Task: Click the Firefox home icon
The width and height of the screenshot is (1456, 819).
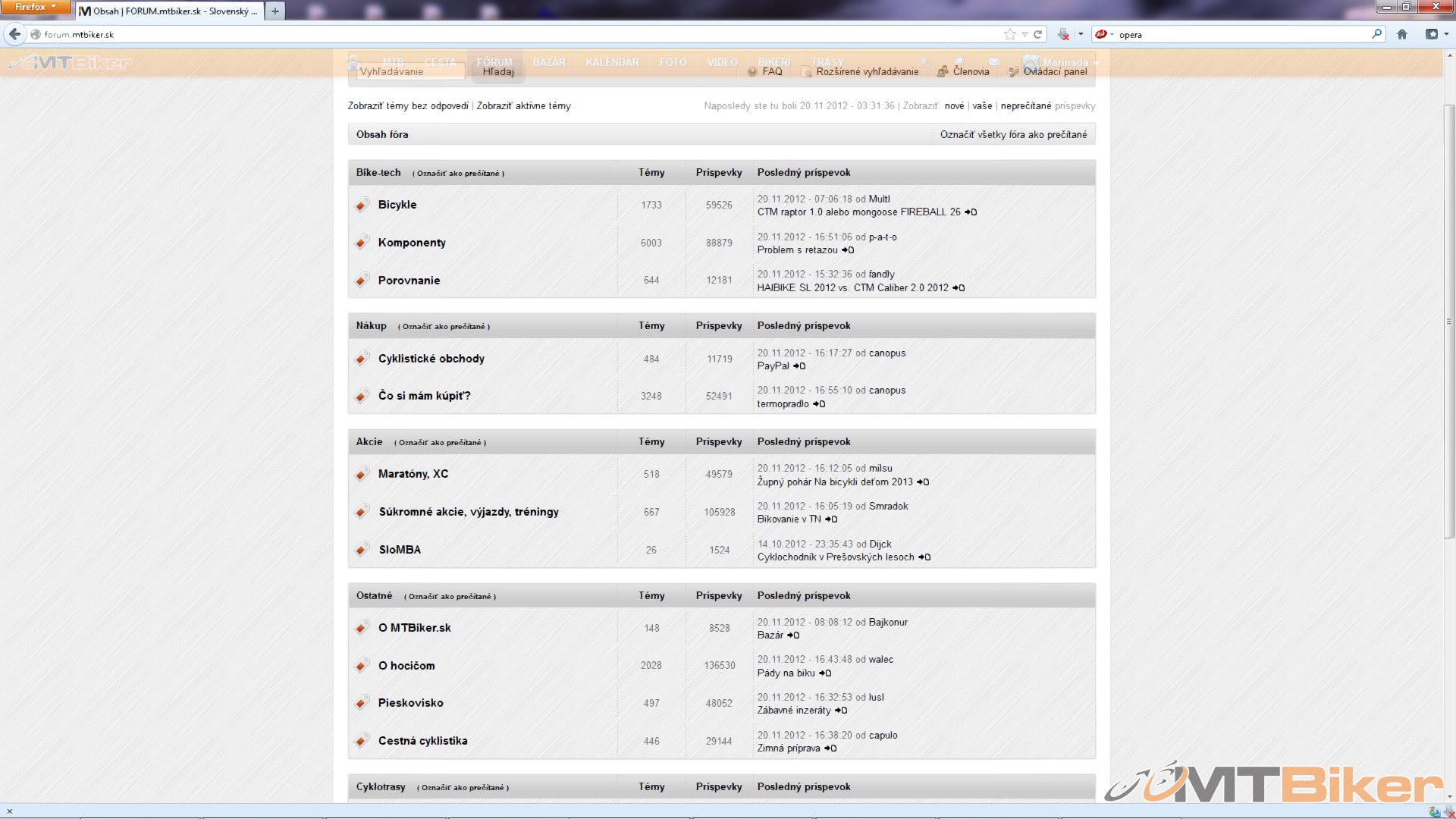Action: [1401, 34]
